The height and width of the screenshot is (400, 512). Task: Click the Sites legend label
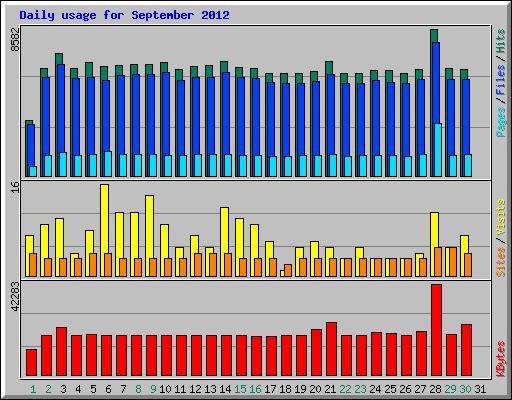(500, 262)
